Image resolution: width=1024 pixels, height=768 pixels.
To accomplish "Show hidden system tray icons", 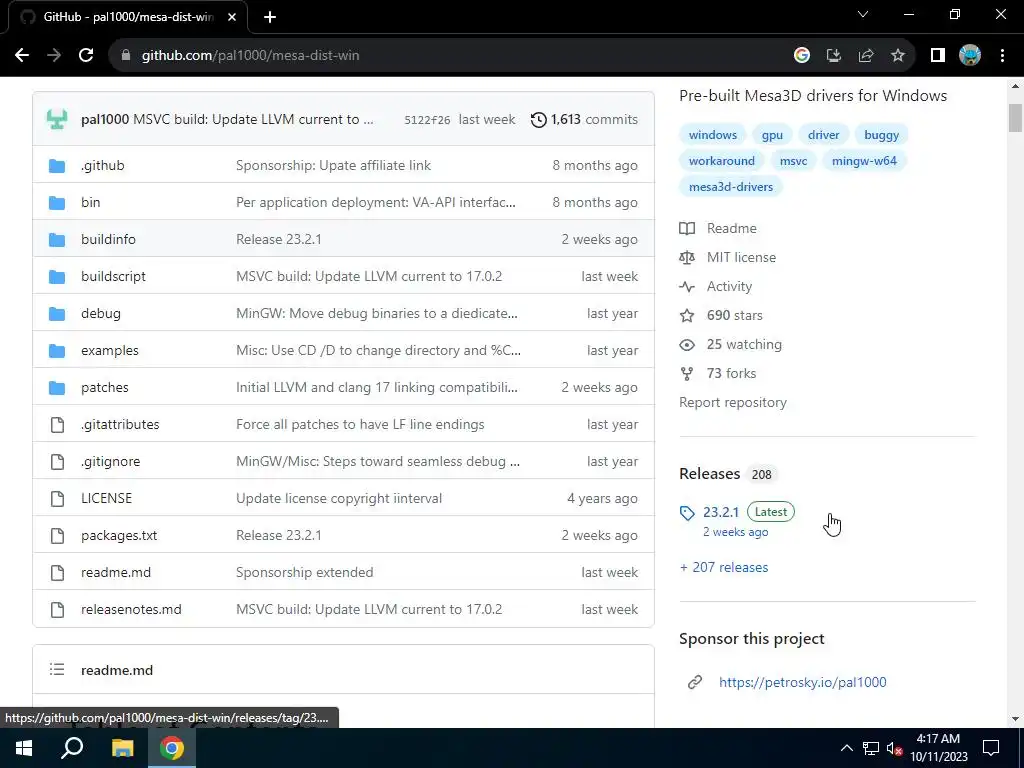I will click(x=846, y=748).
